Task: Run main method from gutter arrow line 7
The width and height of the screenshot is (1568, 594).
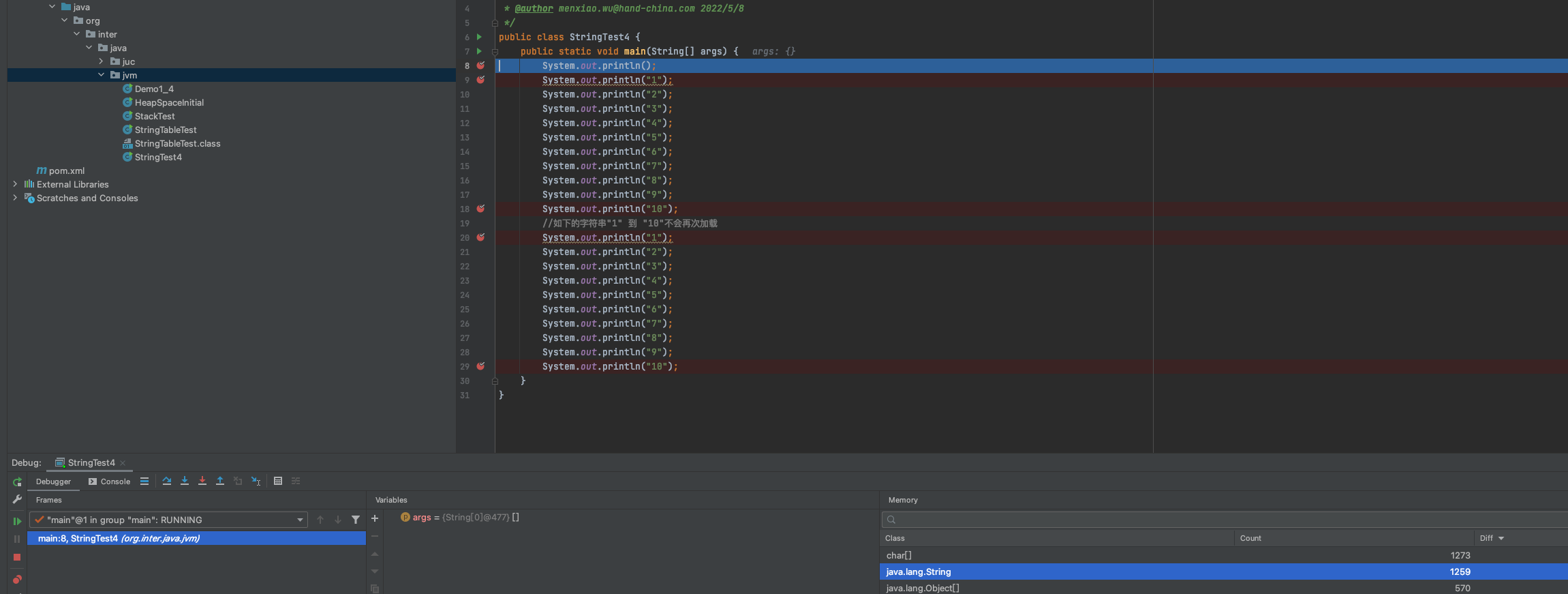Action: [479, 51]
